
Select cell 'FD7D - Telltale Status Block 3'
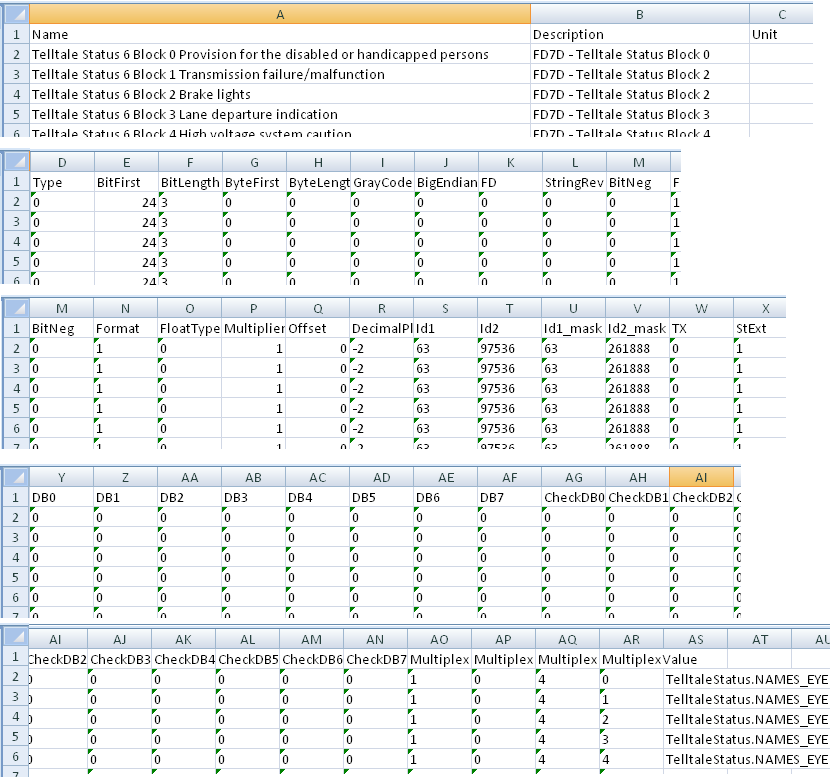(639, 114)
